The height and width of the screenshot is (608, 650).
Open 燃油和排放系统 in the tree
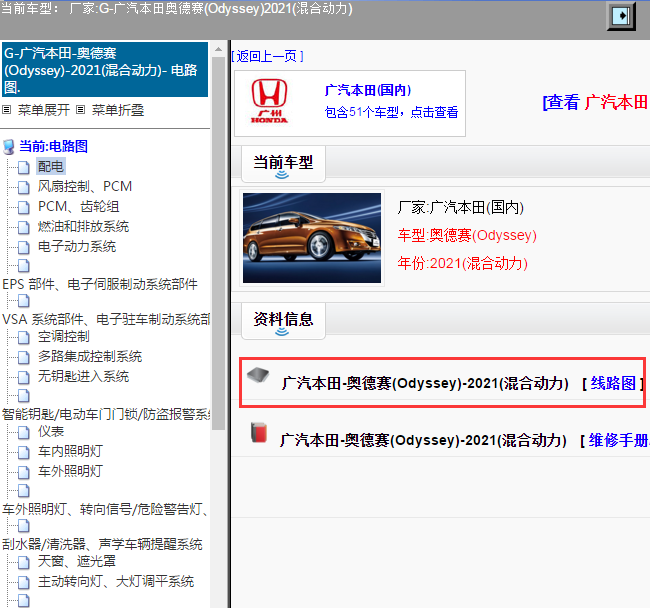(x=83, y=226)
